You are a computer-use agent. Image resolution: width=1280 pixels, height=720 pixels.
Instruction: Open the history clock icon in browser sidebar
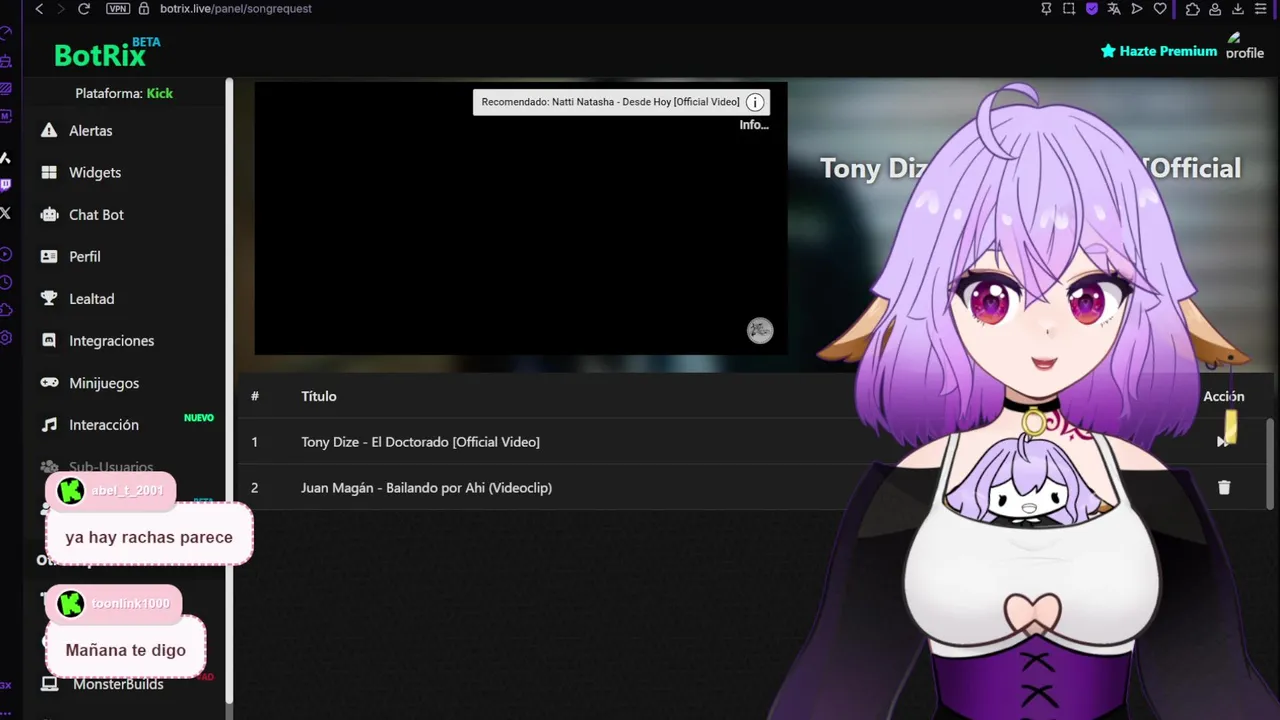coord(6,283)
